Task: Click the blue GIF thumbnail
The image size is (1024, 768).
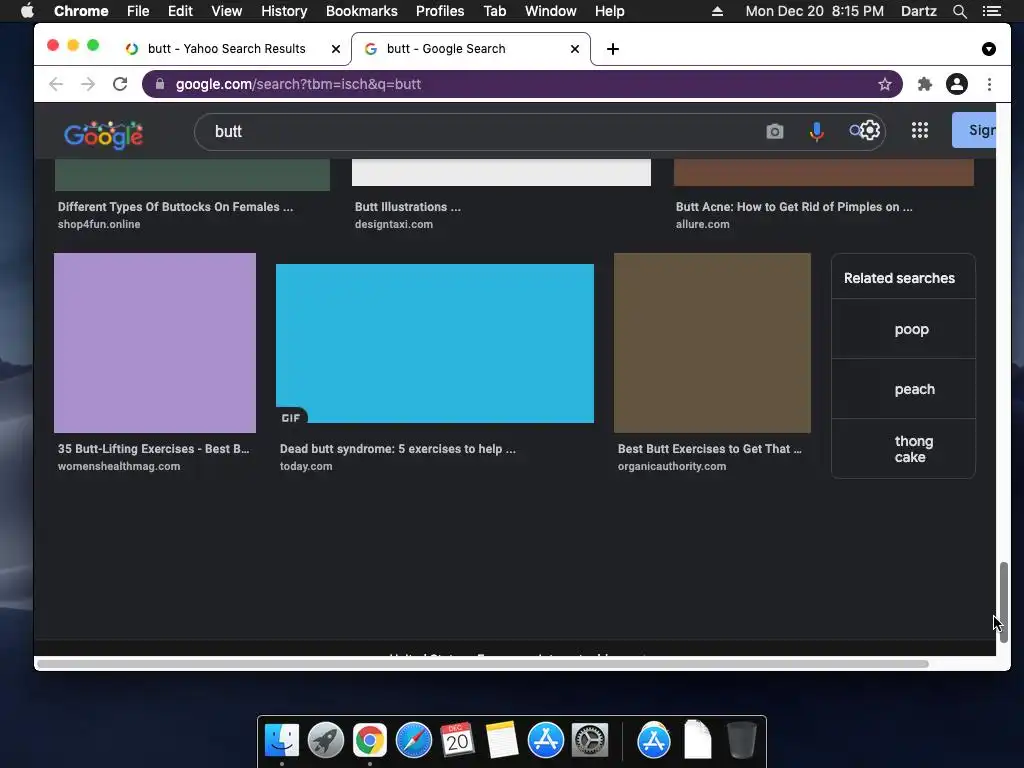Action: (435, 344)
